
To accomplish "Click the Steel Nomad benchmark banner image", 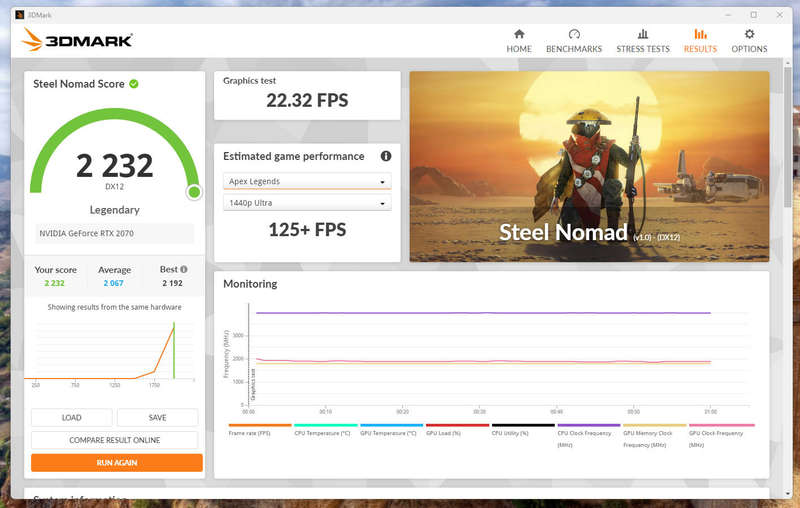I will (x=589, y=166).
